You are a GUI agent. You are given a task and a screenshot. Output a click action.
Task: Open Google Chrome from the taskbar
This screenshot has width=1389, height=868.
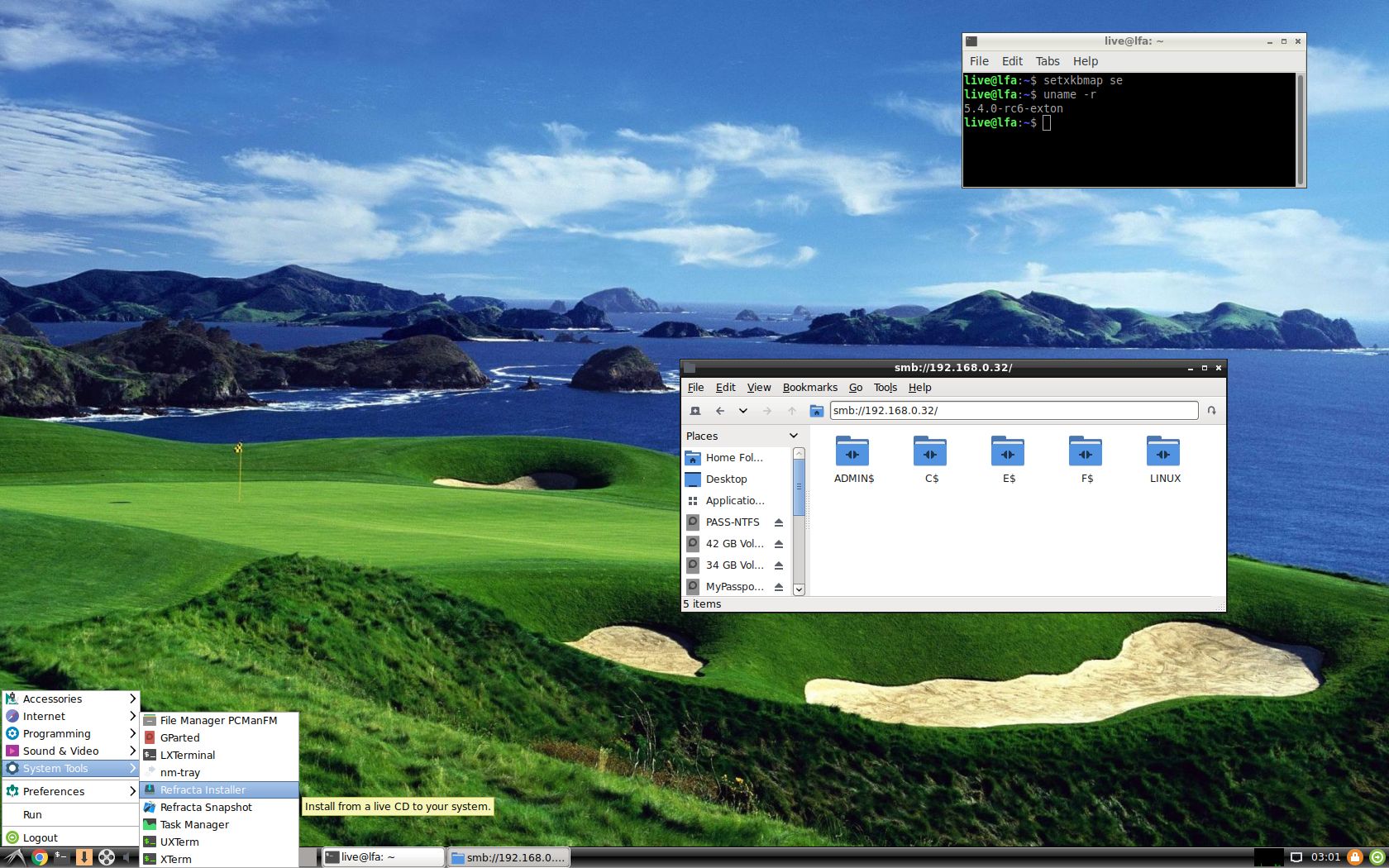tap(38, 857)
